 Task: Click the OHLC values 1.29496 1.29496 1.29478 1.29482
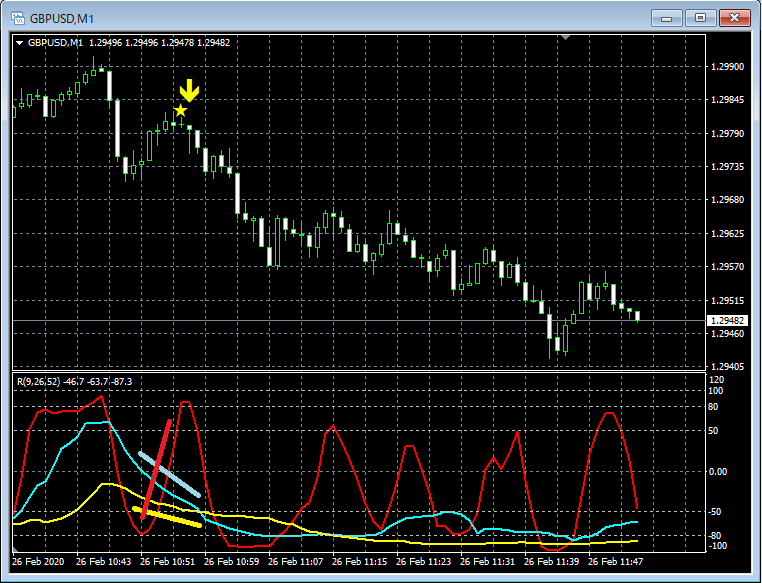click(160, 43)
